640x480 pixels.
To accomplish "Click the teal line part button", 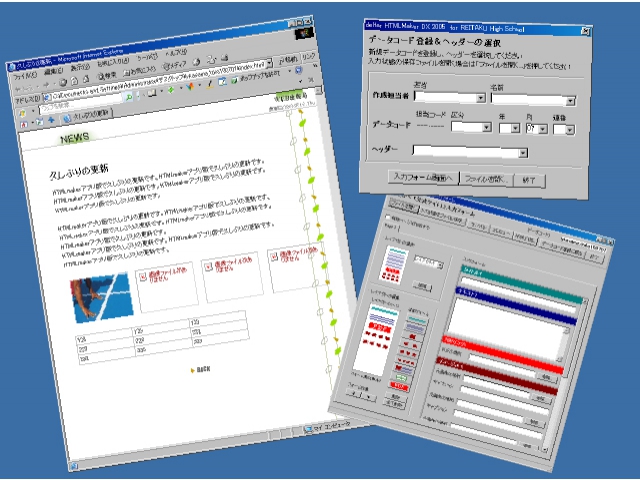I will tap(417, 320).
